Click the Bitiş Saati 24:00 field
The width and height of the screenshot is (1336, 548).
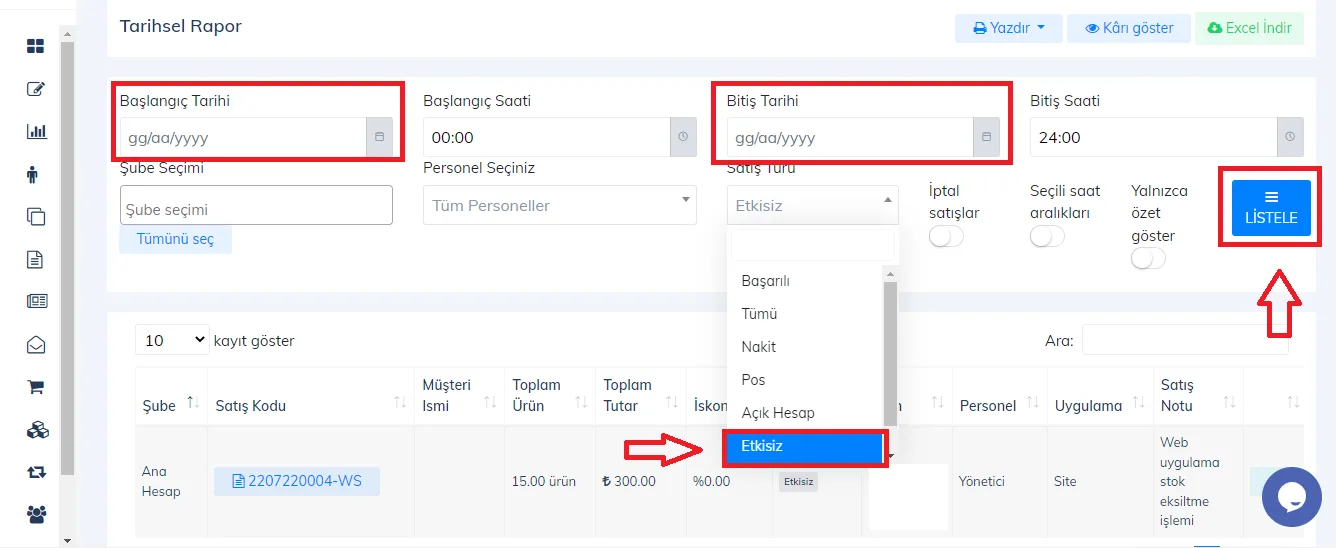click(x=1153, y=137)
